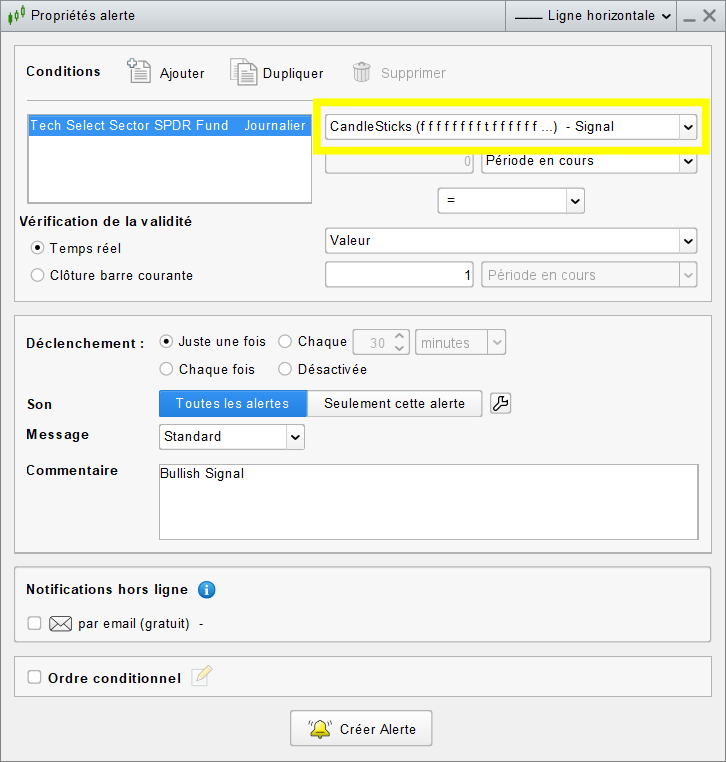Enable the par email notification checkbox

pos(35,623)
